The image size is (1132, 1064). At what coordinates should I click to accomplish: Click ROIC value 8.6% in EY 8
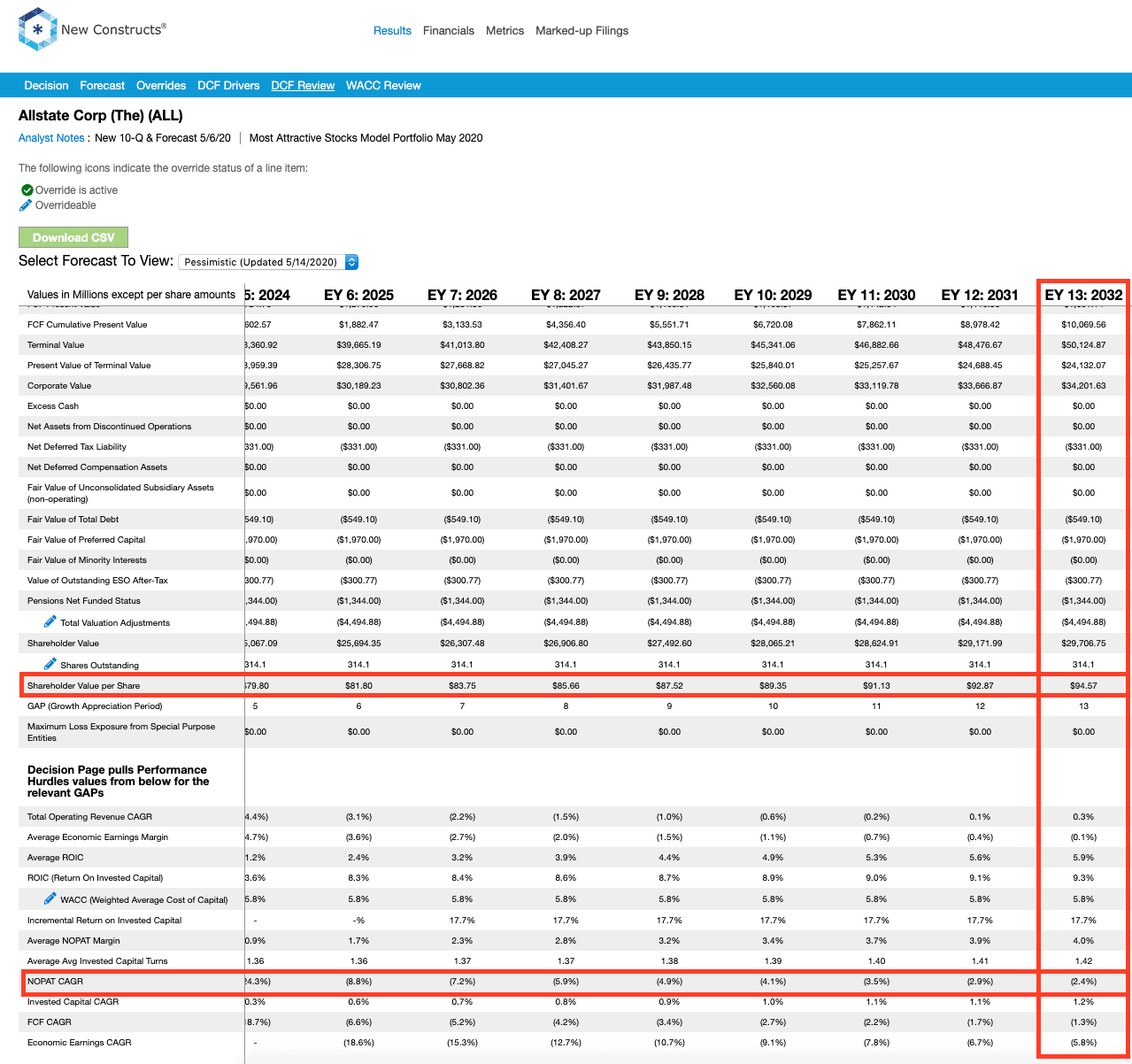[566, 878]
